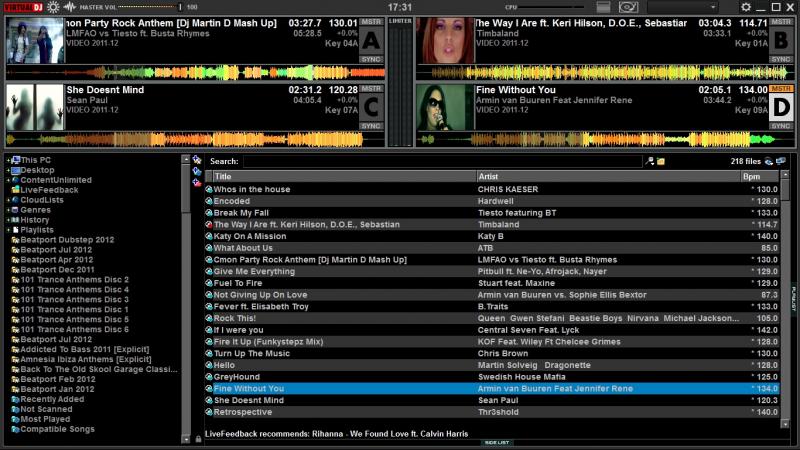Open the vertical PLAYLIST side tab
The width and height of the screenshot is (800, 450).
point(794,298)
